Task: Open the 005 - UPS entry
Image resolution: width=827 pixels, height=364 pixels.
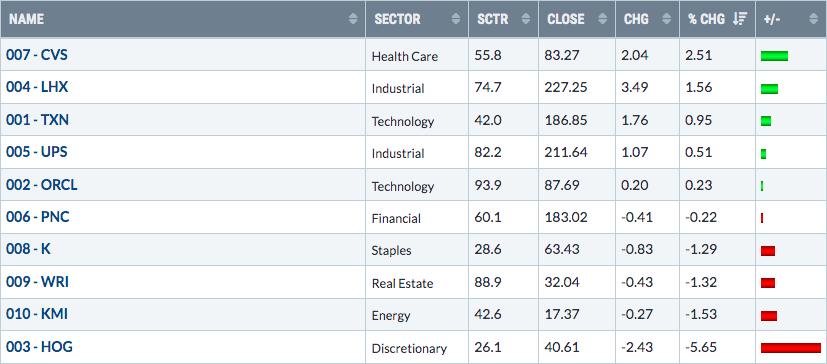Action: click(36, 152)
